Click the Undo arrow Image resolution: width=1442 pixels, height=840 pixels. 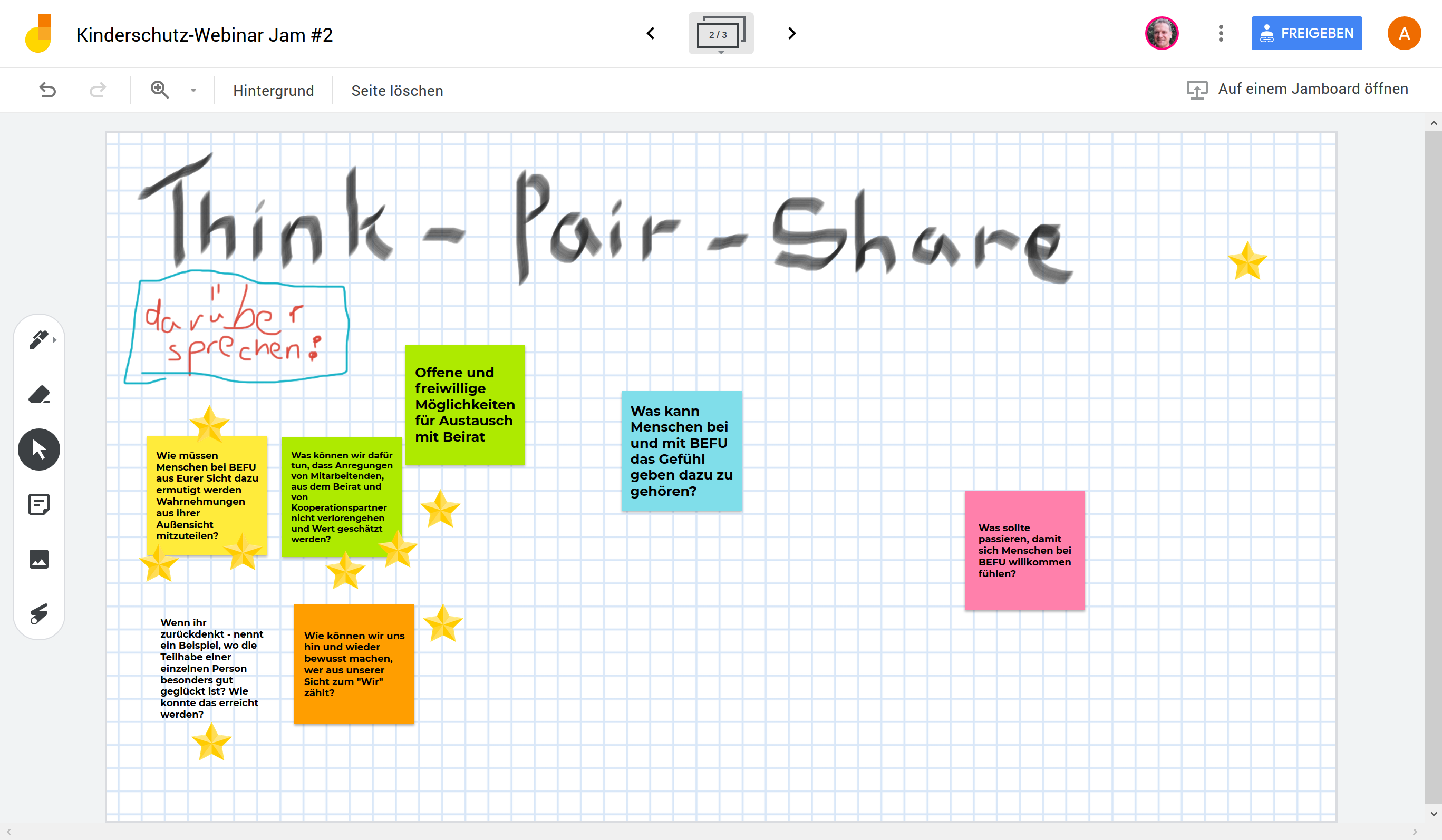click(47, 90)
